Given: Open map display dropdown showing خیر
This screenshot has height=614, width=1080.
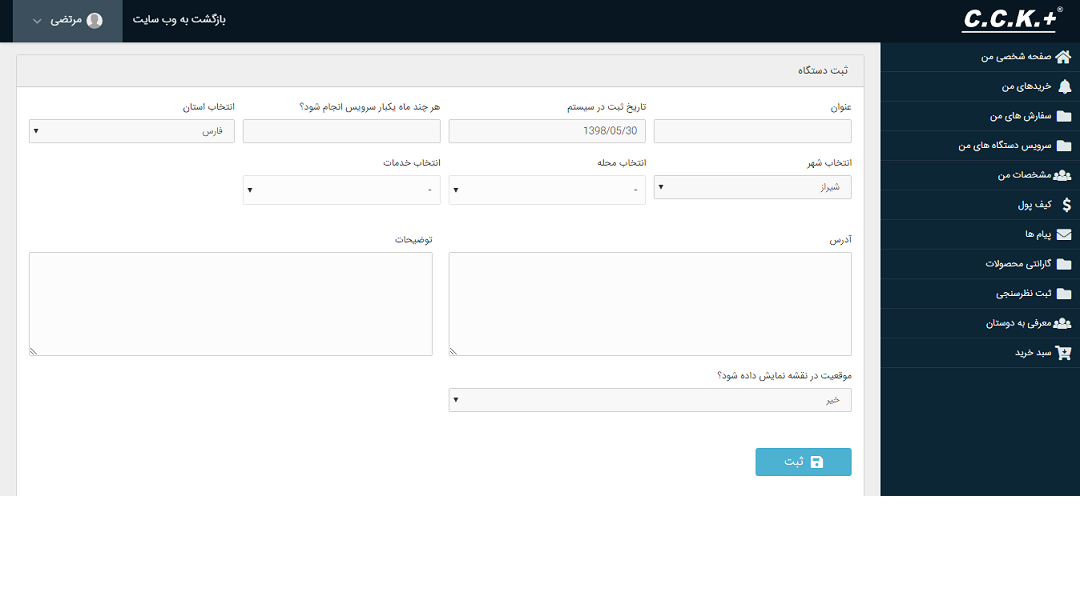Looking at the screenshot, I should coord(650,400).
